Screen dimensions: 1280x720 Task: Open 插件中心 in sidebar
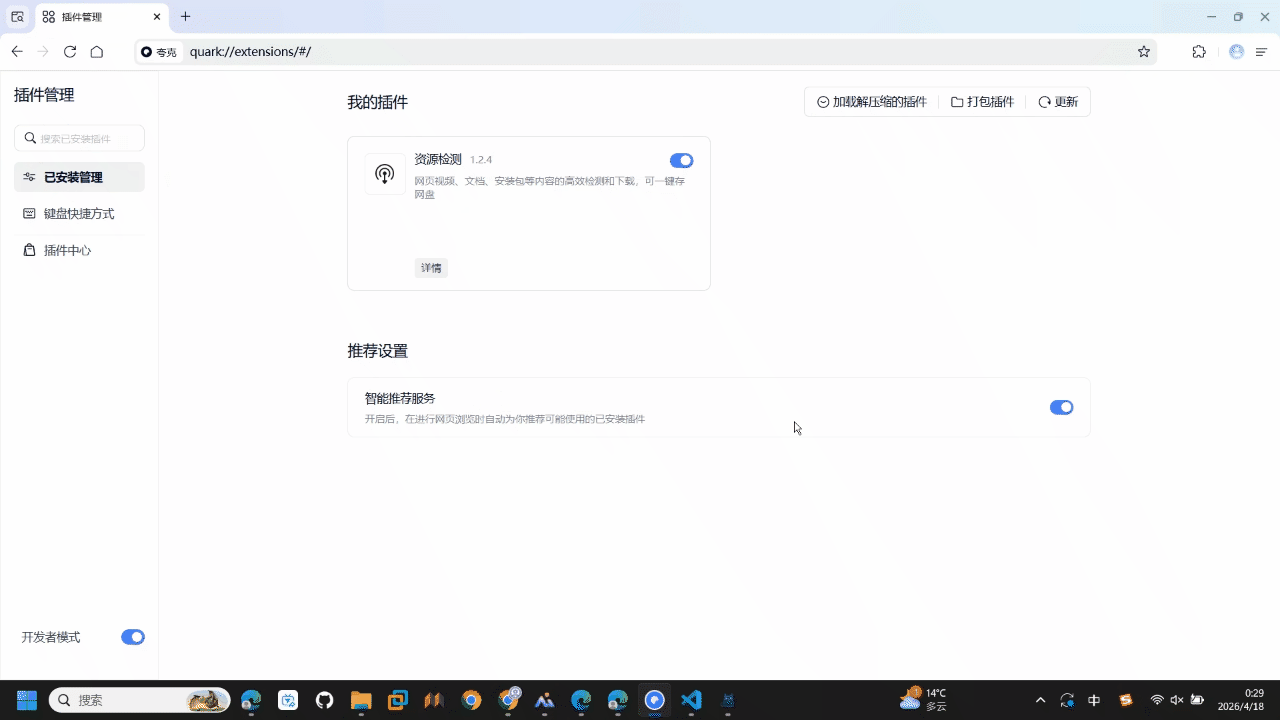(67, 250)
